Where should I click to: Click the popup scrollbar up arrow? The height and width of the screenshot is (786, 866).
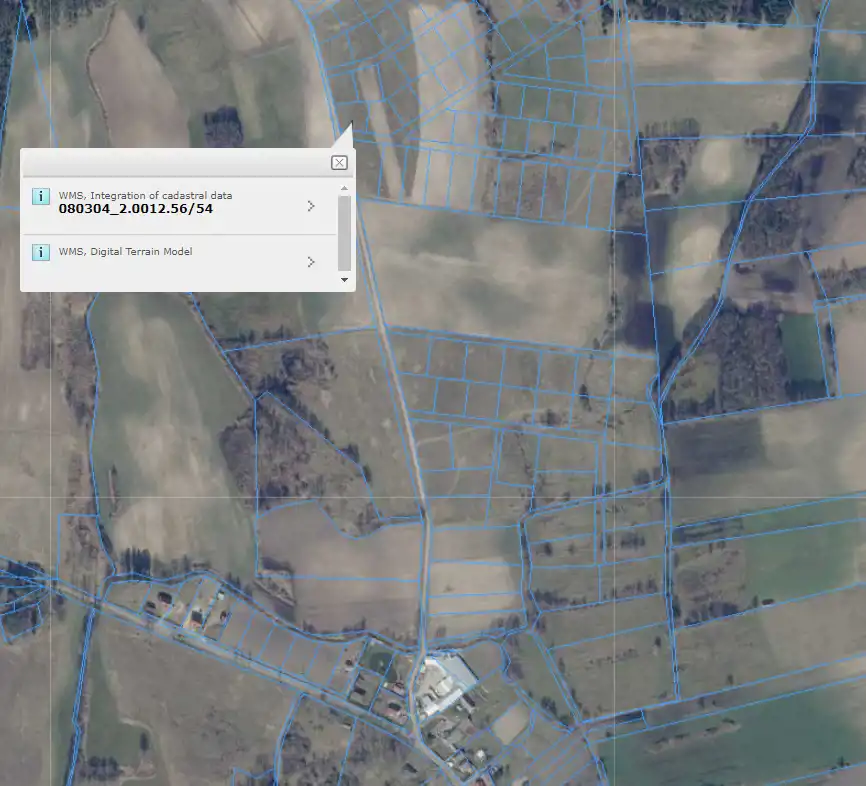coord(345,188)
